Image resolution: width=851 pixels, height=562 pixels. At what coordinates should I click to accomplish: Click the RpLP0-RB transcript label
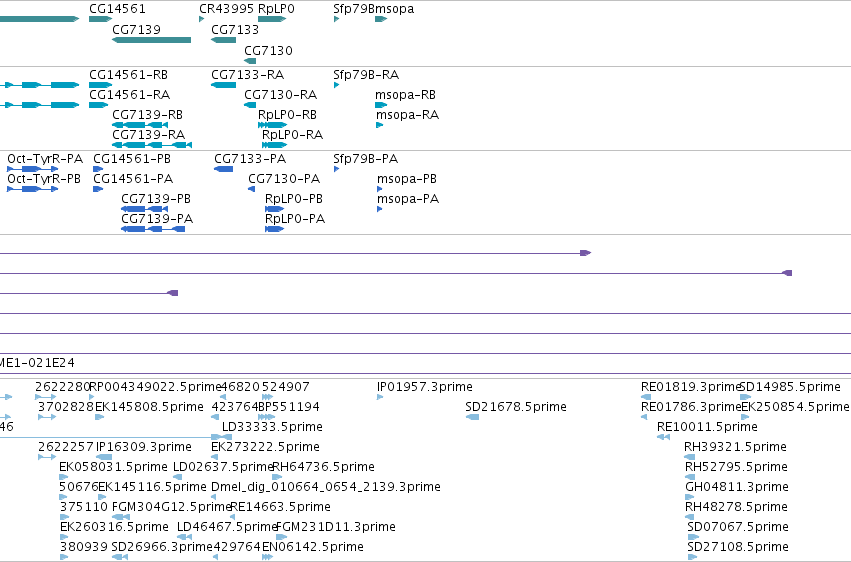[x=287, y=114]
